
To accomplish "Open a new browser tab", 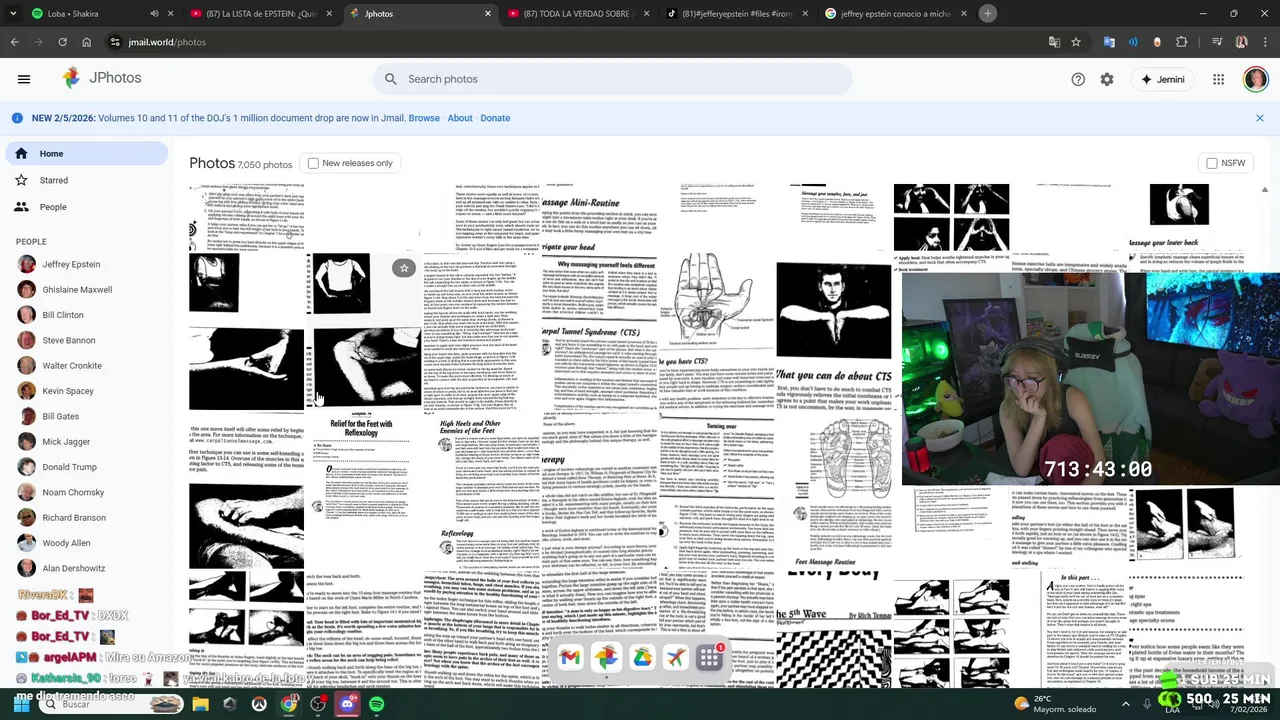I will [987, 13].
